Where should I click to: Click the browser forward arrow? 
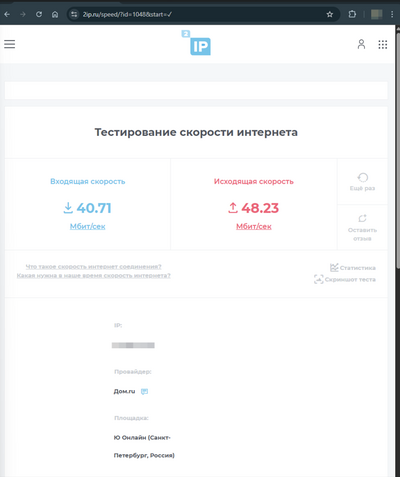click(23, 14)
